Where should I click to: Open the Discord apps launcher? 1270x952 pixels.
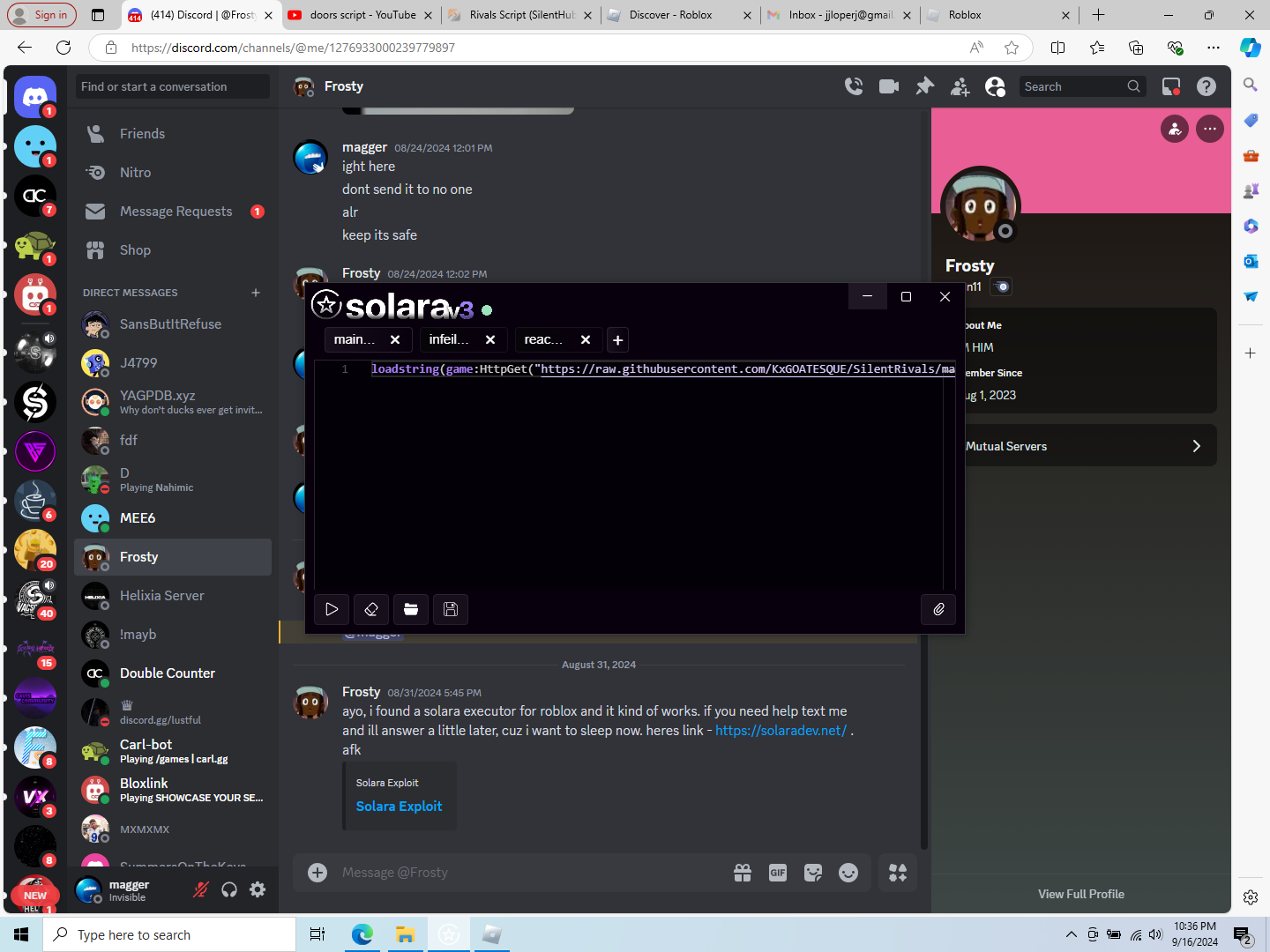click(x=898, y=873)
